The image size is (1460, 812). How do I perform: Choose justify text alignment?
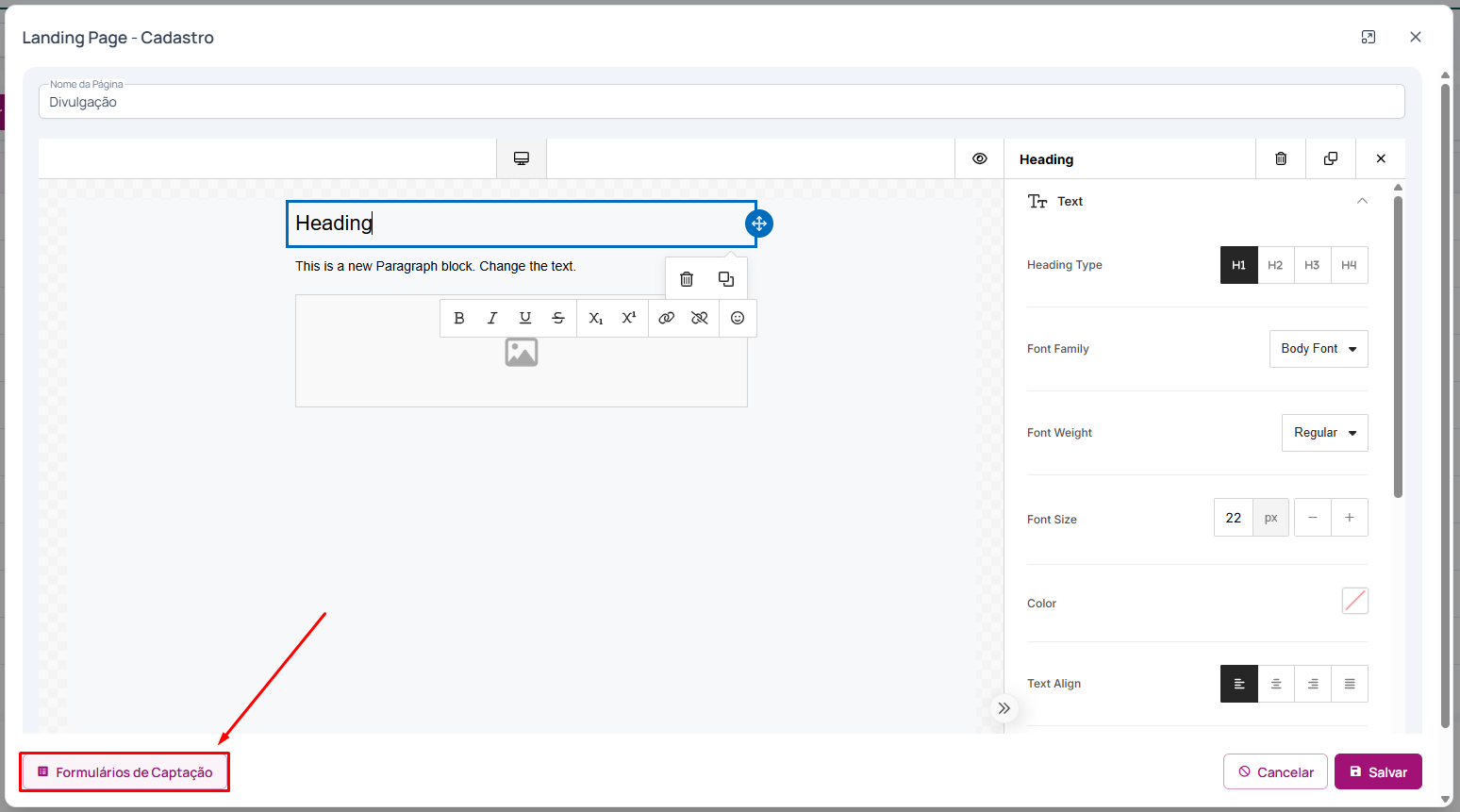(x=1350, y=684)
